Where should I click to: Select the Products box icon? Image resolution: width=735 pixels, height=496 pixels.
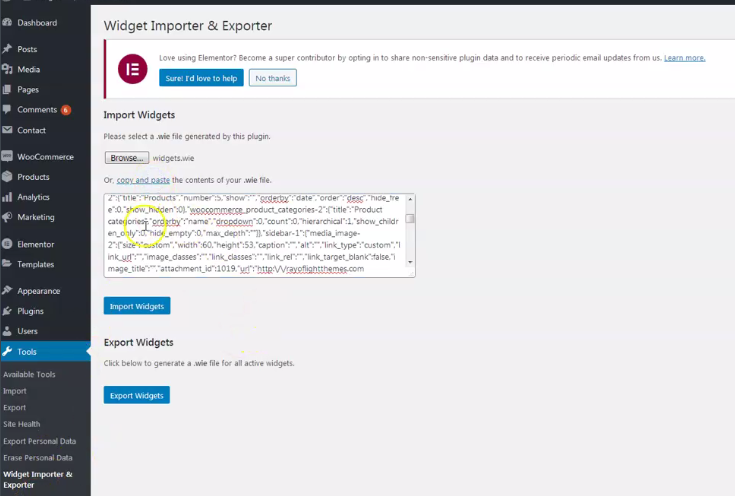pos(8,177)
